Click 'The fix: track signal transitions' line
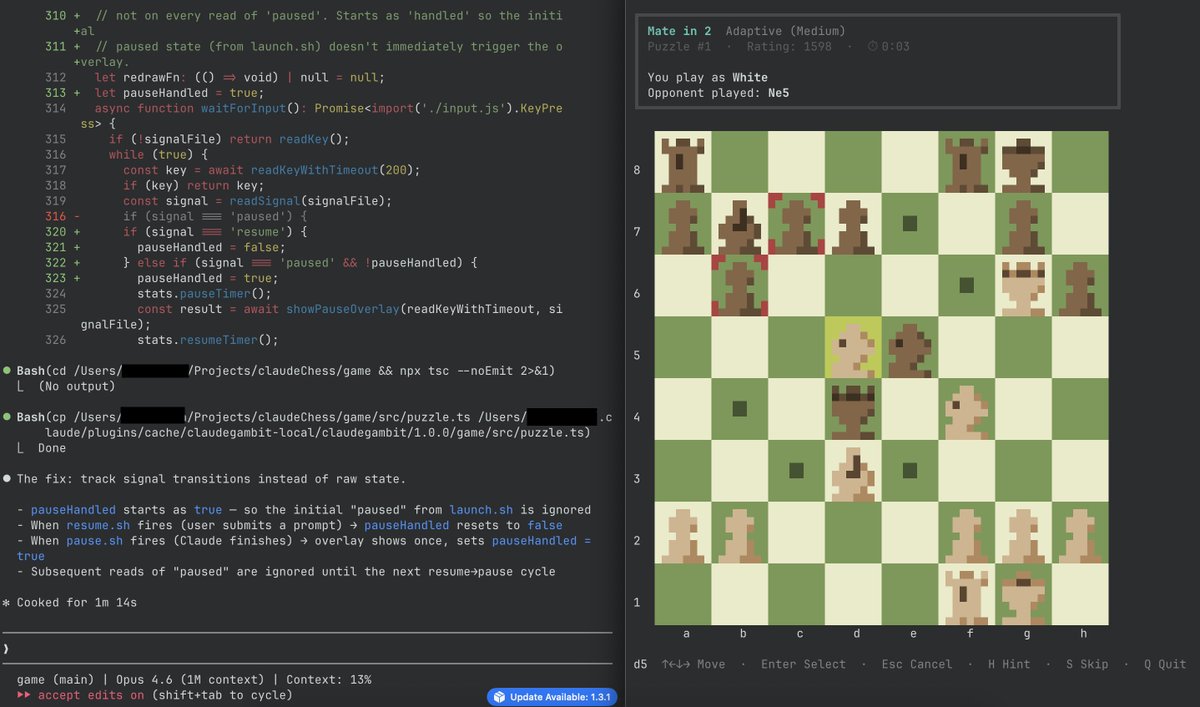This screenshot has width=1200, height=707. (x=204, y=479)
